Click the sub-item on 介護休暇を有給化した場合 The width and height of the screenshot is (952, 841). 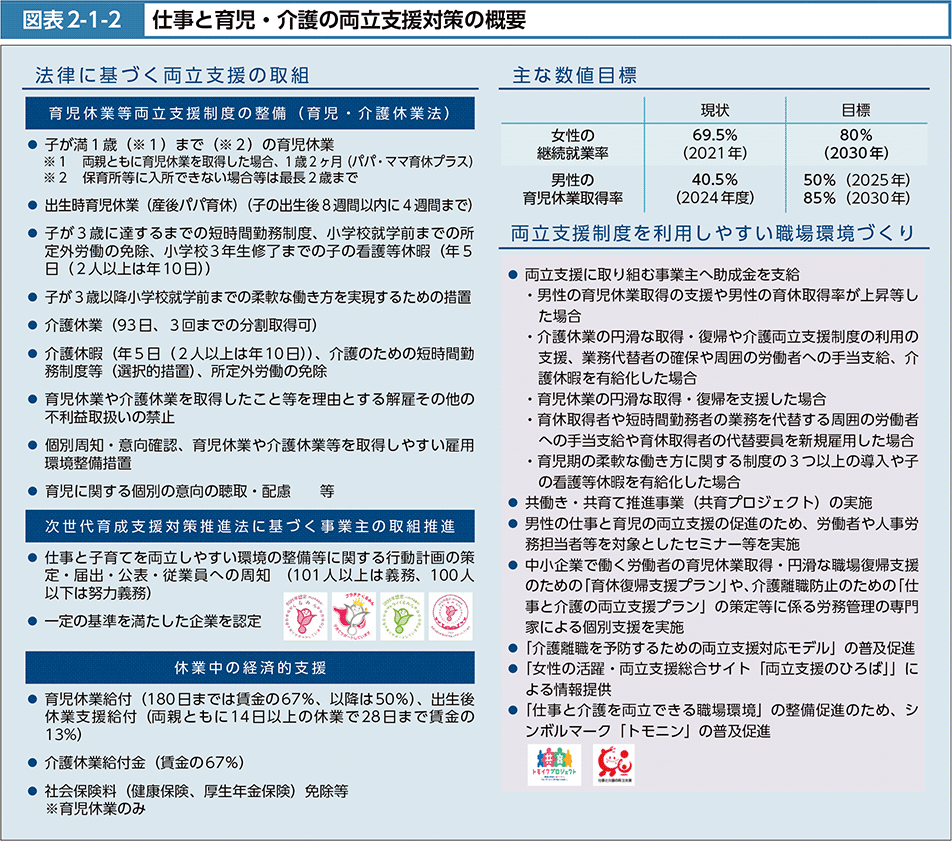click(x=722, y=357)
